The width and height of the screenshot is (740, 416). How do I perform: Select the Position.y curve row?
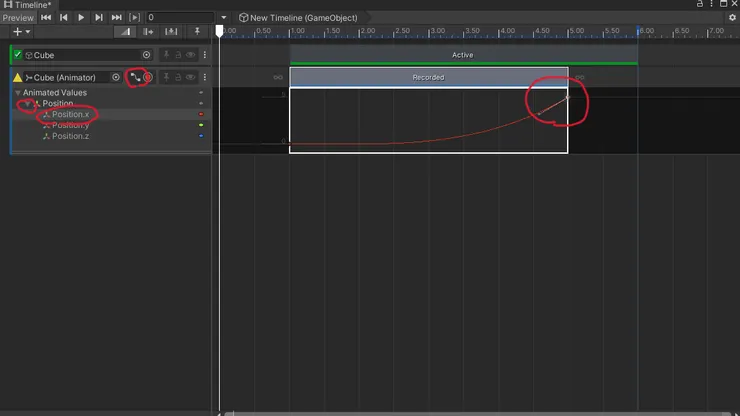(x=111, y=125)
